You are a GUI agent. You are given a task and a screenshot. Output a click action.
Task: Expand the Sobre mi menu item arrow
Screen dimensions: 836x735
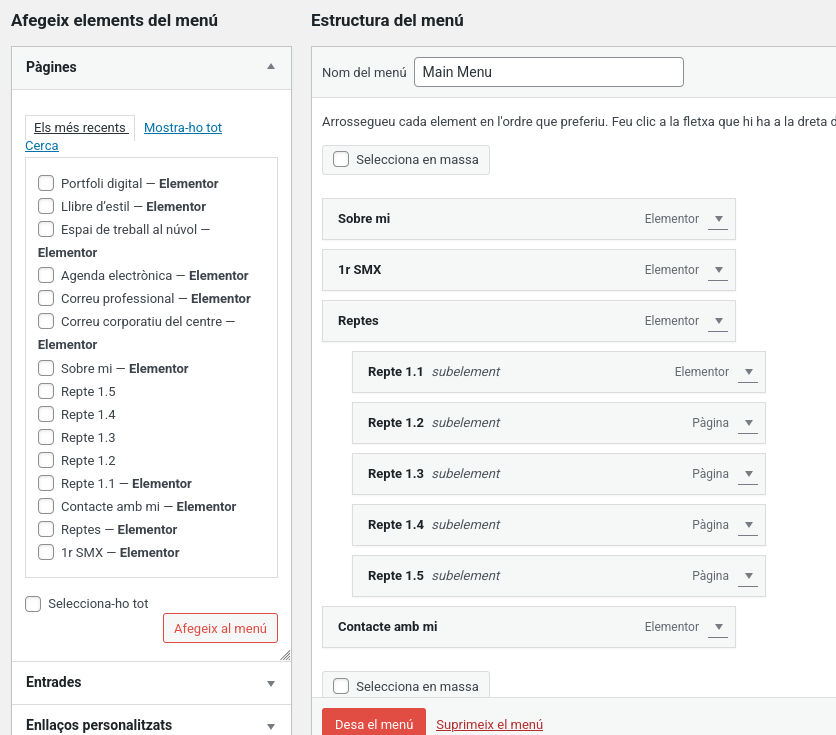click(x=717, y=219)
